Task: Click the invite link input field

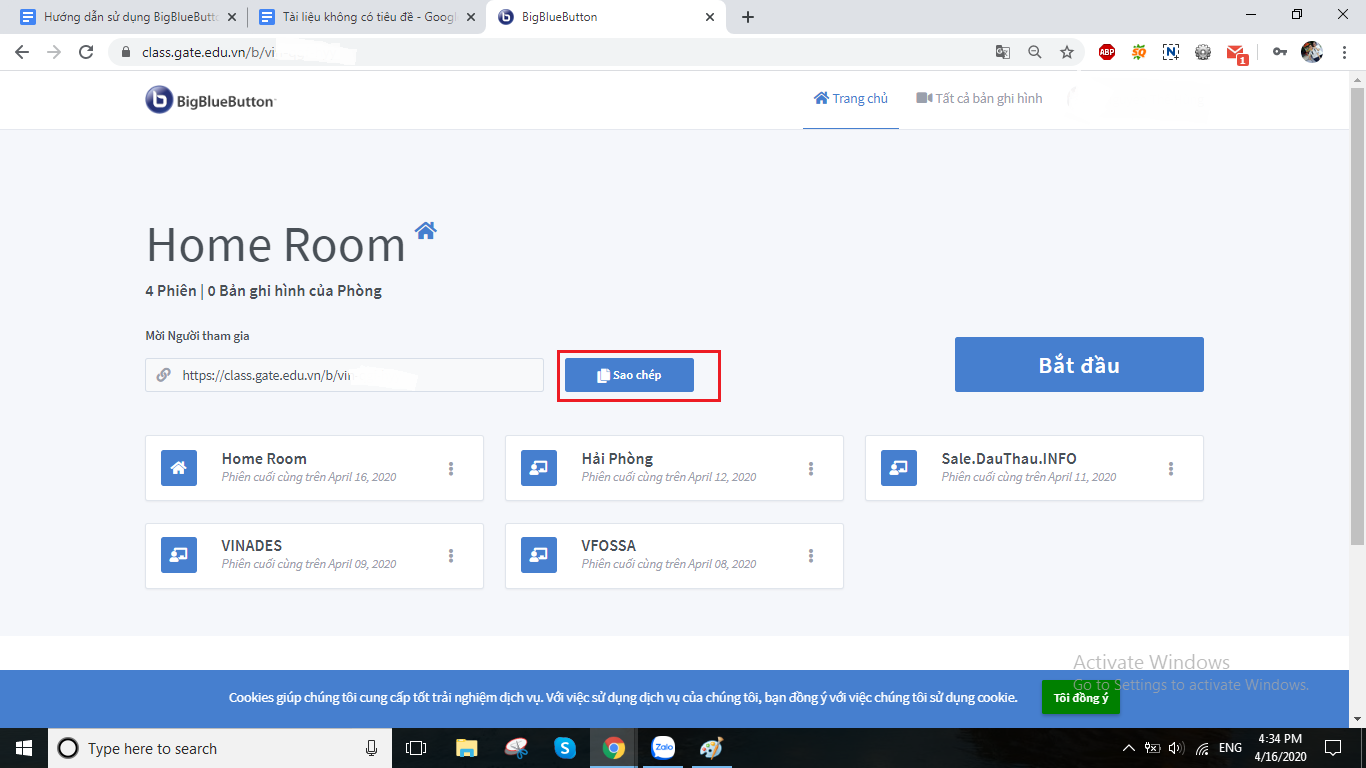Action: coord(344,375)
